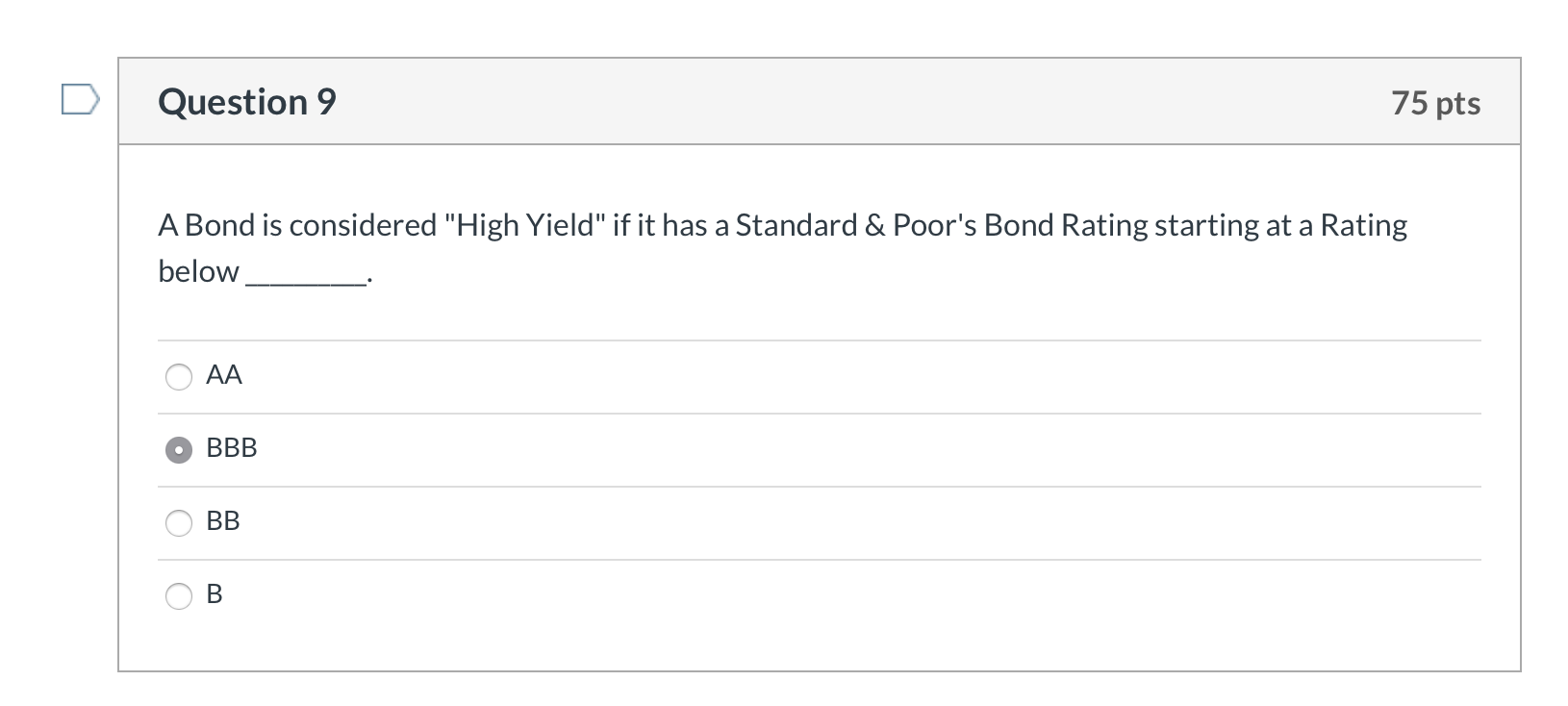This screenshot has width=1568, height=706.
Task: Select the AA radio button
Action: point(179,377)
